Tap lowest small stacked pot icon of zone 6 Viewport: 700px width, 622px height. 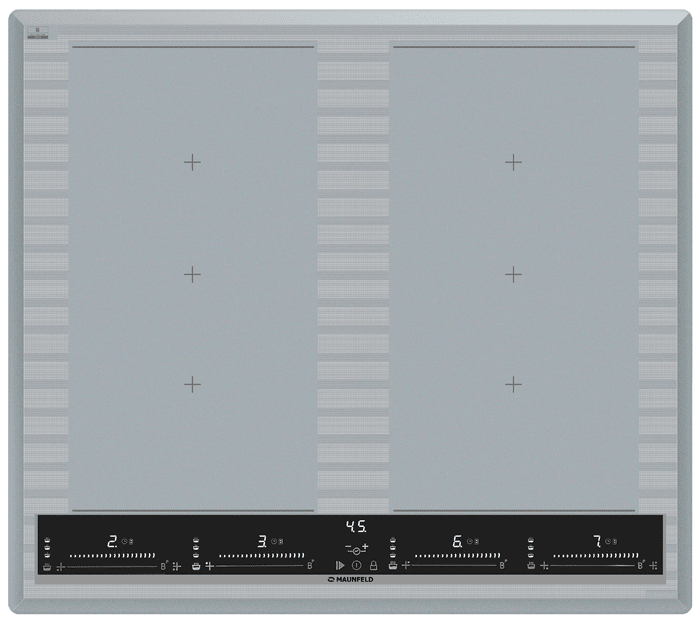(x=393, y=555)
